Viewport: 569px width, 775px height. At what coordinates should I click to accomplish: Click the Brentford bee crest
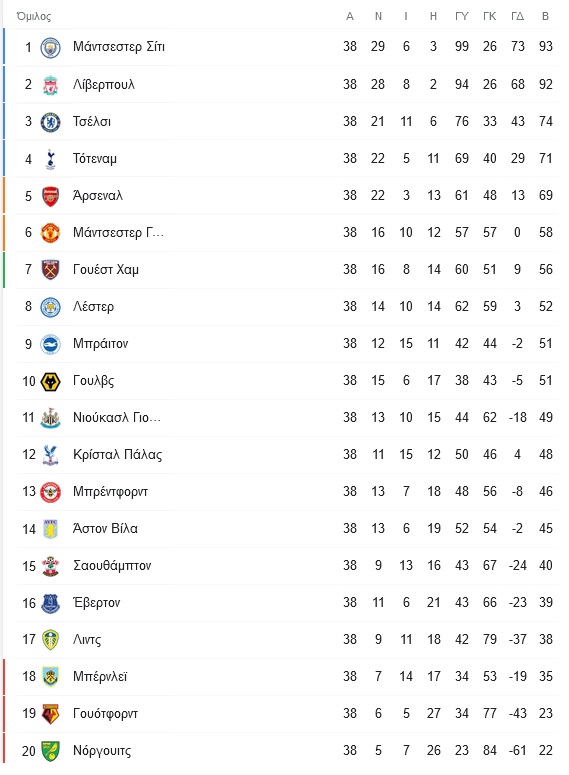click(50, 492)
